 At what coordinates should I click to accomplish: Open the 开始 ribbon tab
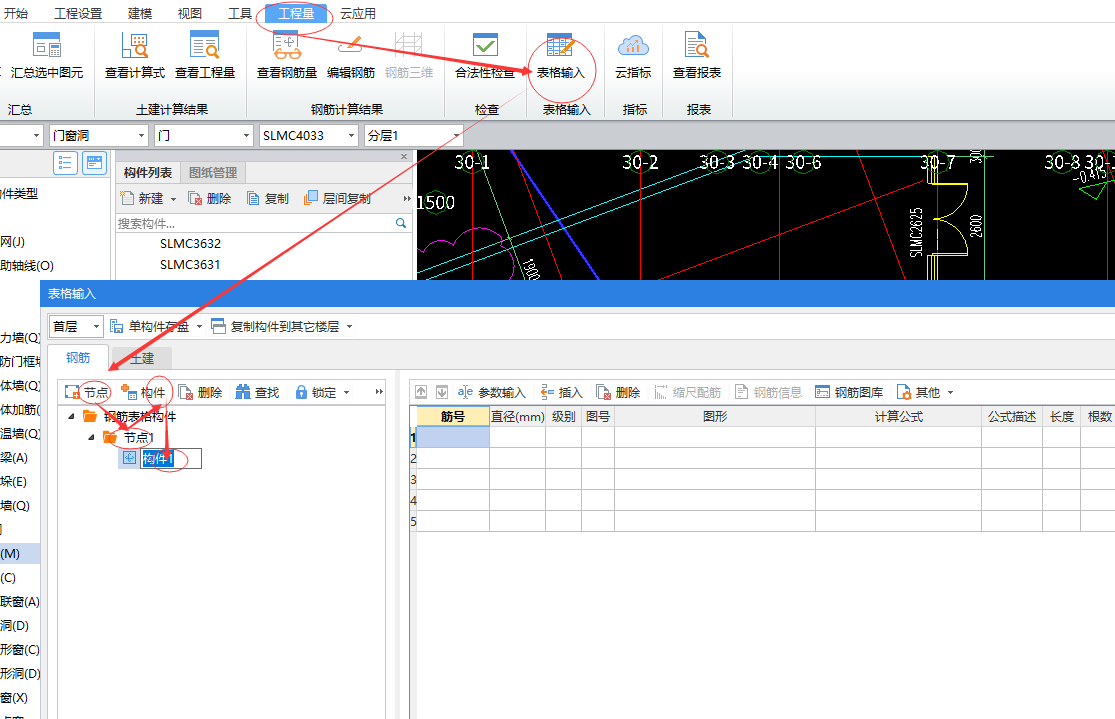tap(16, 13)
